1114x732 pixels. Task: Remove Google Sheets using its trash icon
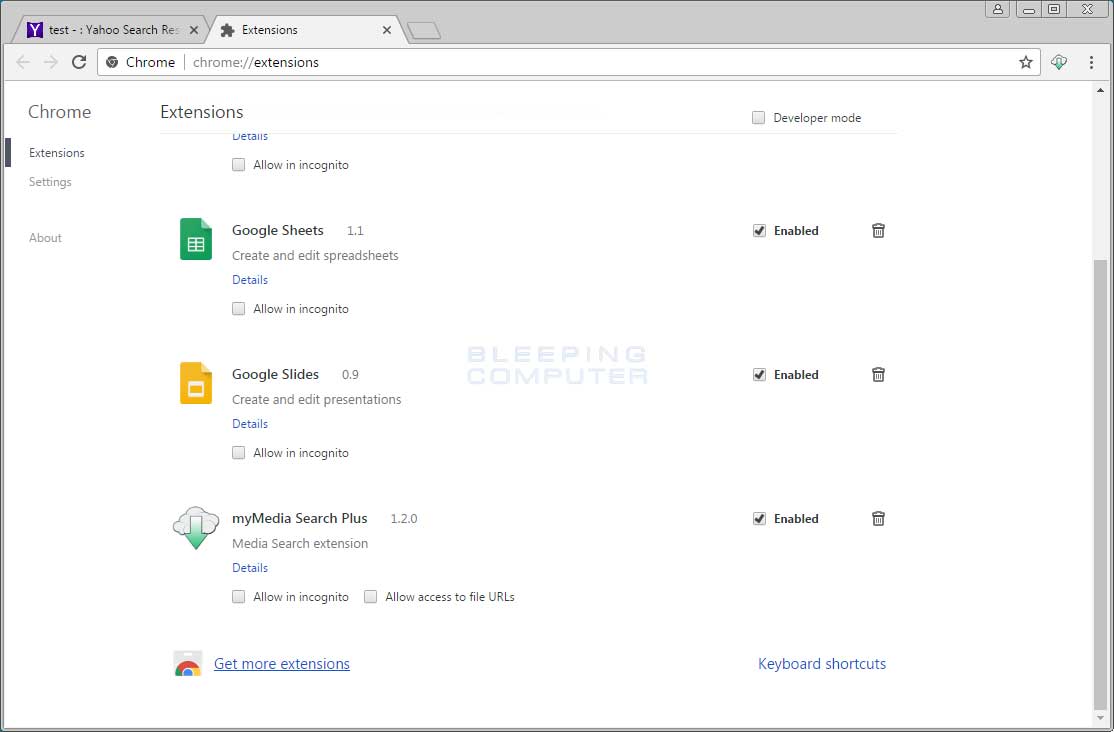pyautogui.click(x=878, y=230)
